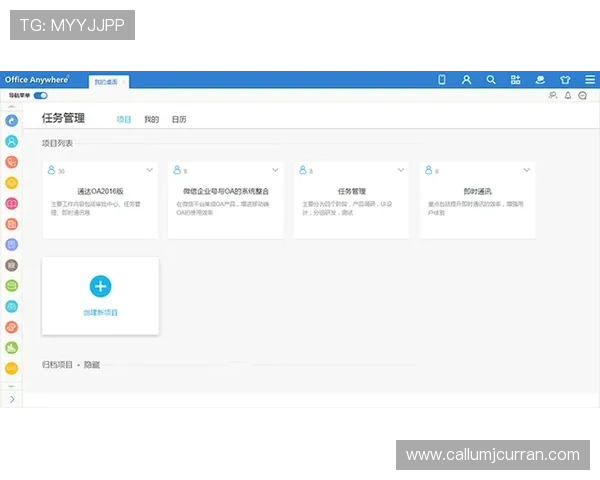Screen dimensions: 600x480
Task: Switch to the 我的 tab
Action: tap(151, 119)
